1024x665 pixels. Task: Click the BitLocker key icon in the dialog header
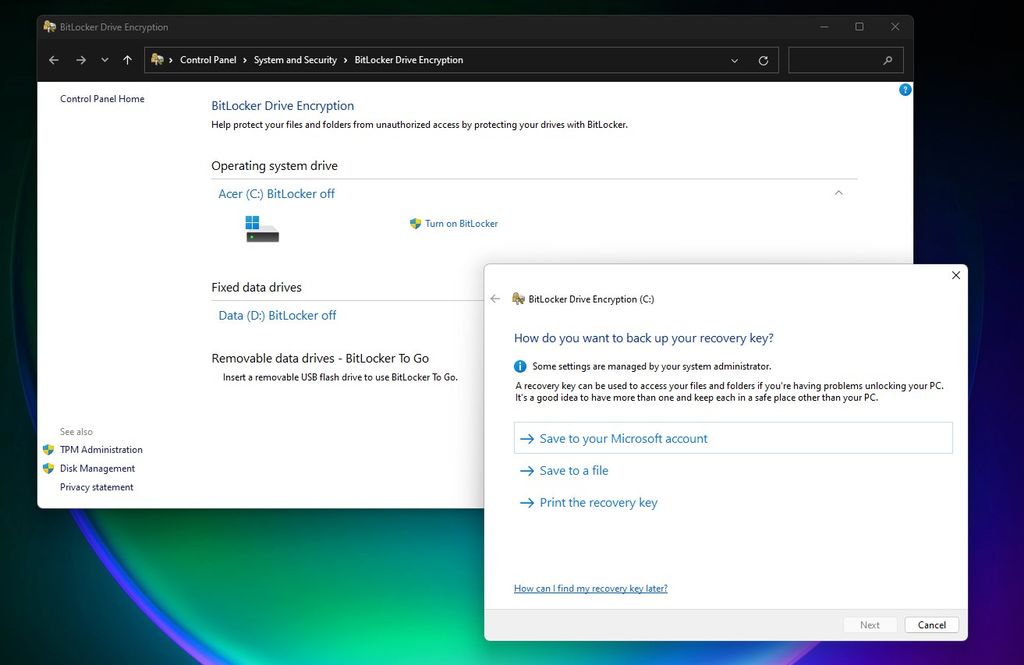click(x=518, y=298)
